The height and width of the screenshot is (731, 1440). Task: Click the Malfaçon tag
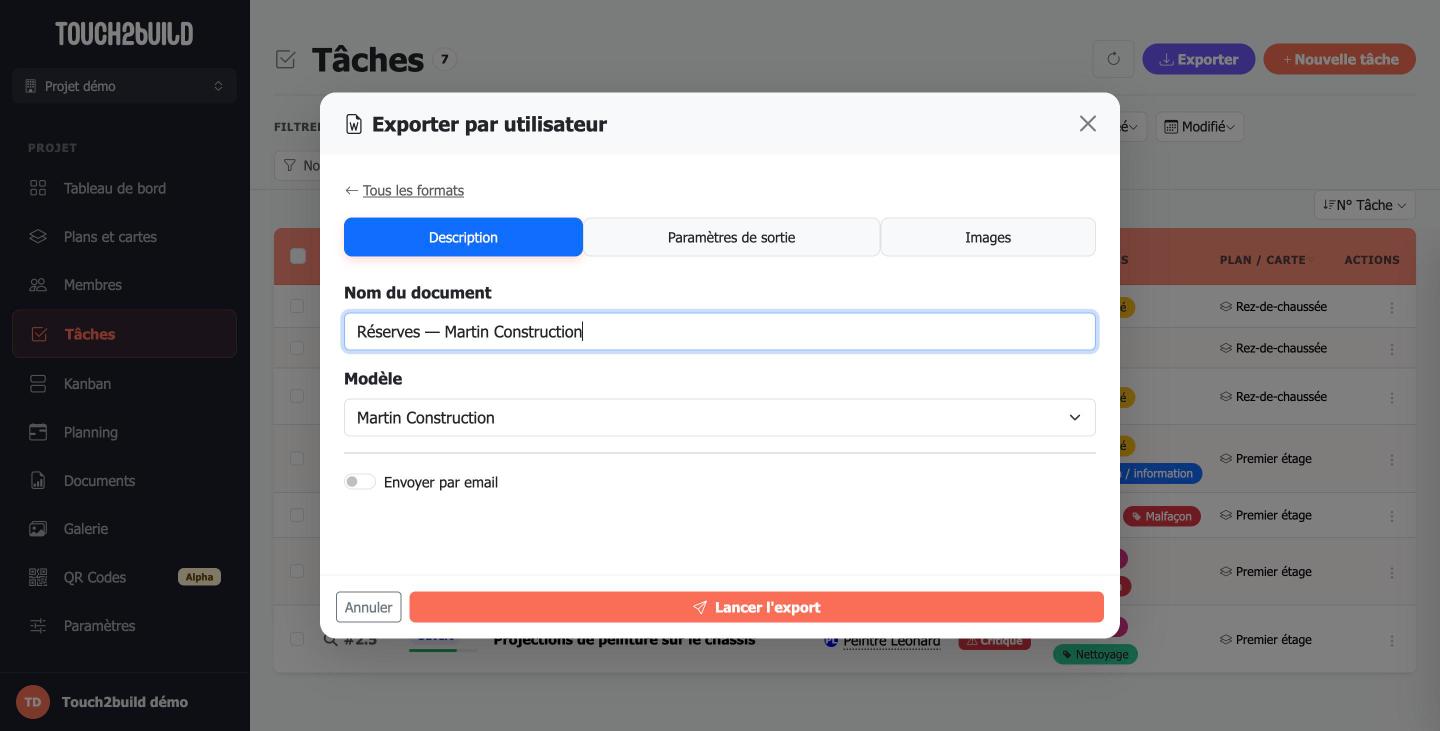[x=1162, y=516]
